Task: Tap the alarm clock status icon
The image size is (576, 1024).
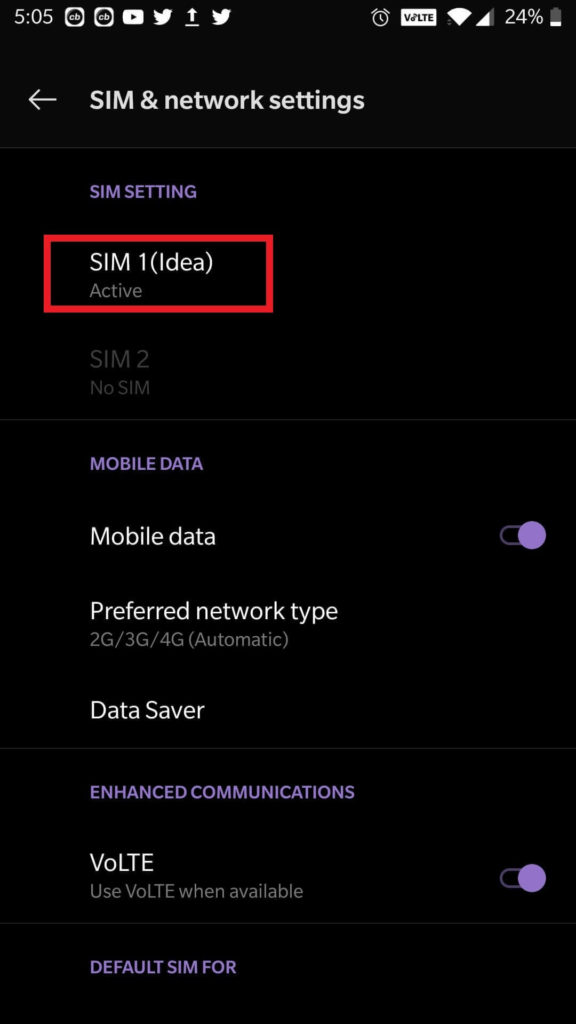Action: (x=380, y=18)
